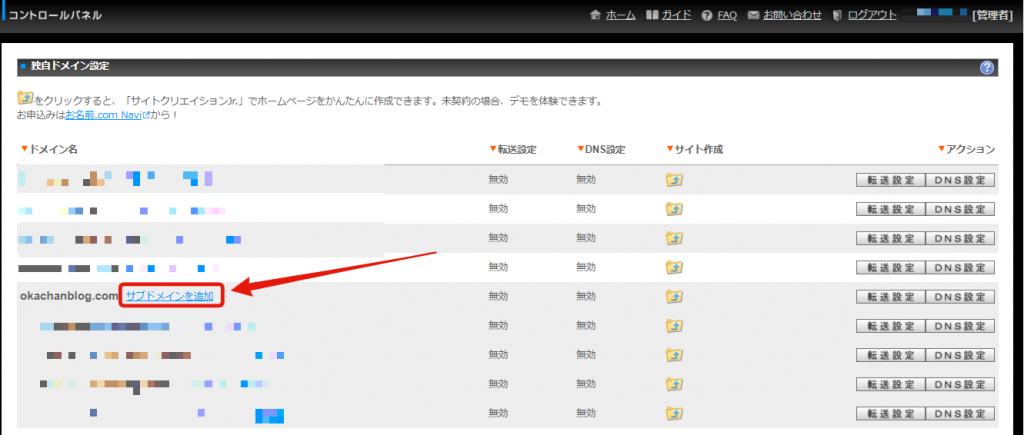Sort by ドメイン名 column header
Screen dimensions: 1024x435
click(x=48, y=150)
